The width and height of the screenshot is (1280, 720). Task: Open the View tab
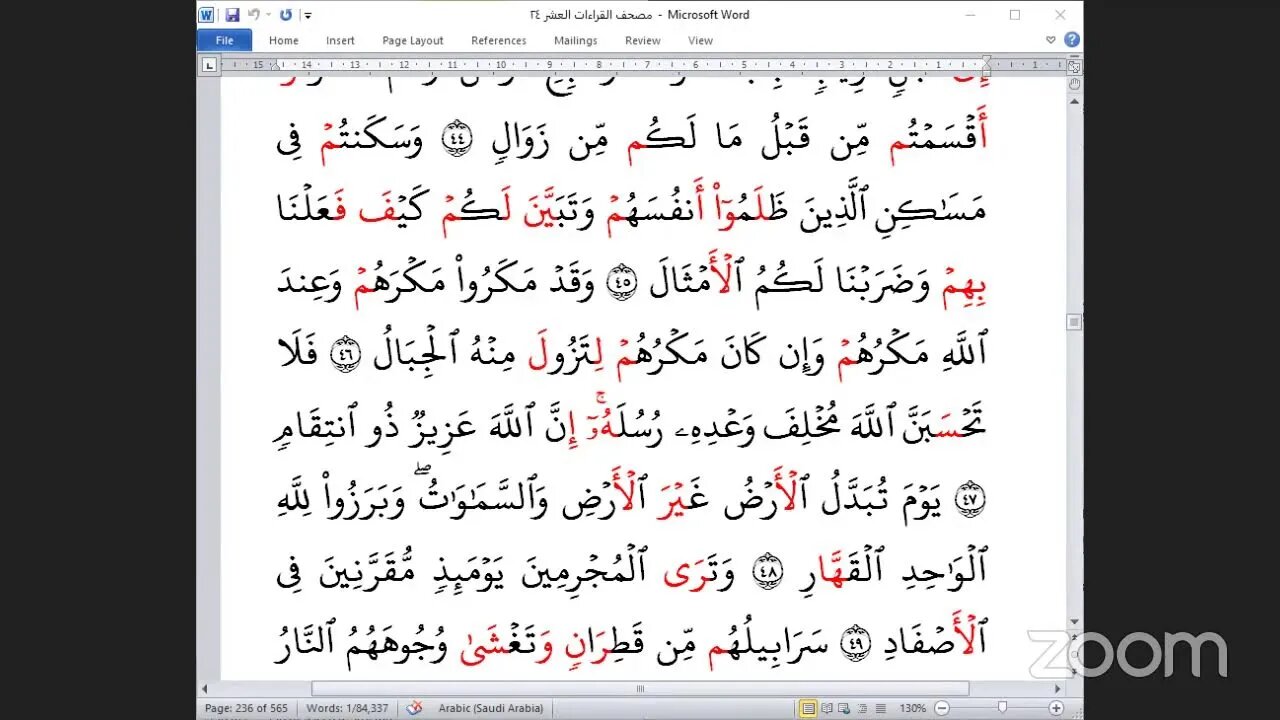pos(701,40)
